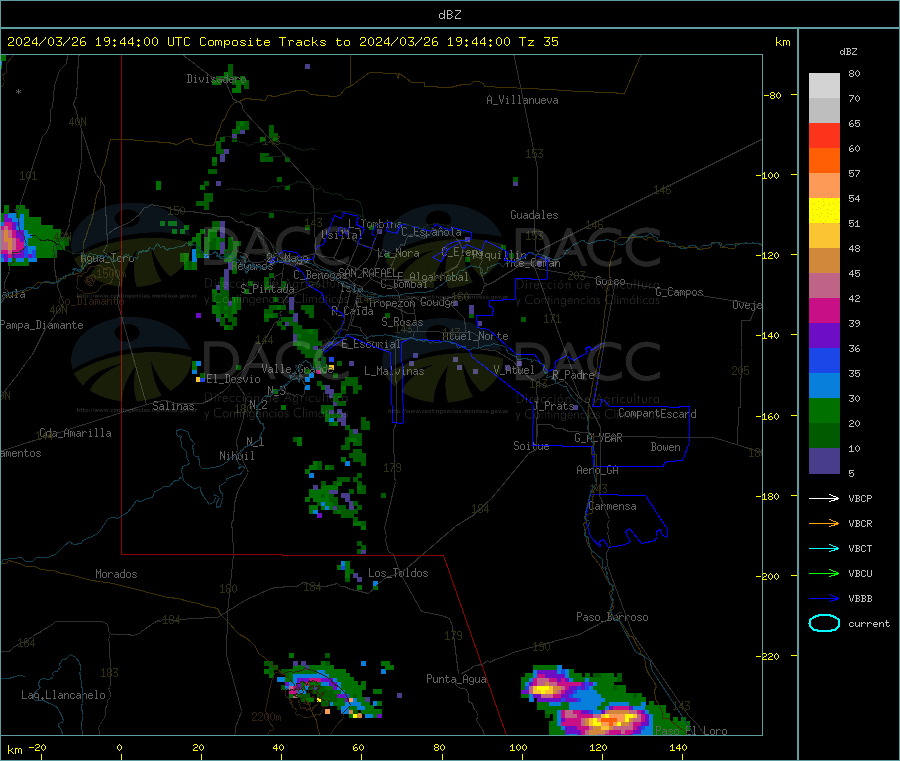Click the 140 tick on horizontal axis
The image size is (900, 761).
(678, 747)
